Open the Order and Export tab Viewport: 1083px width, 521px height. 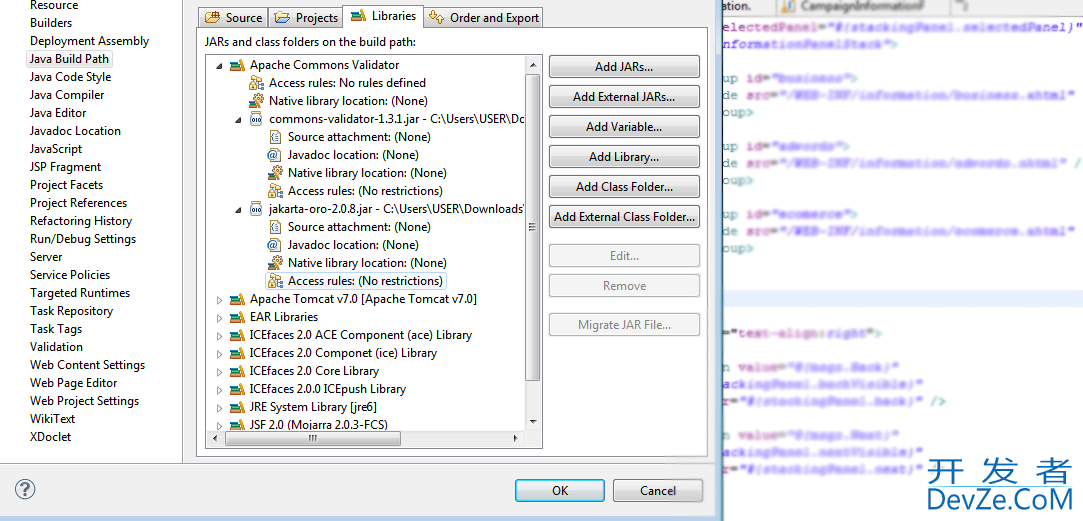(483, 17)
